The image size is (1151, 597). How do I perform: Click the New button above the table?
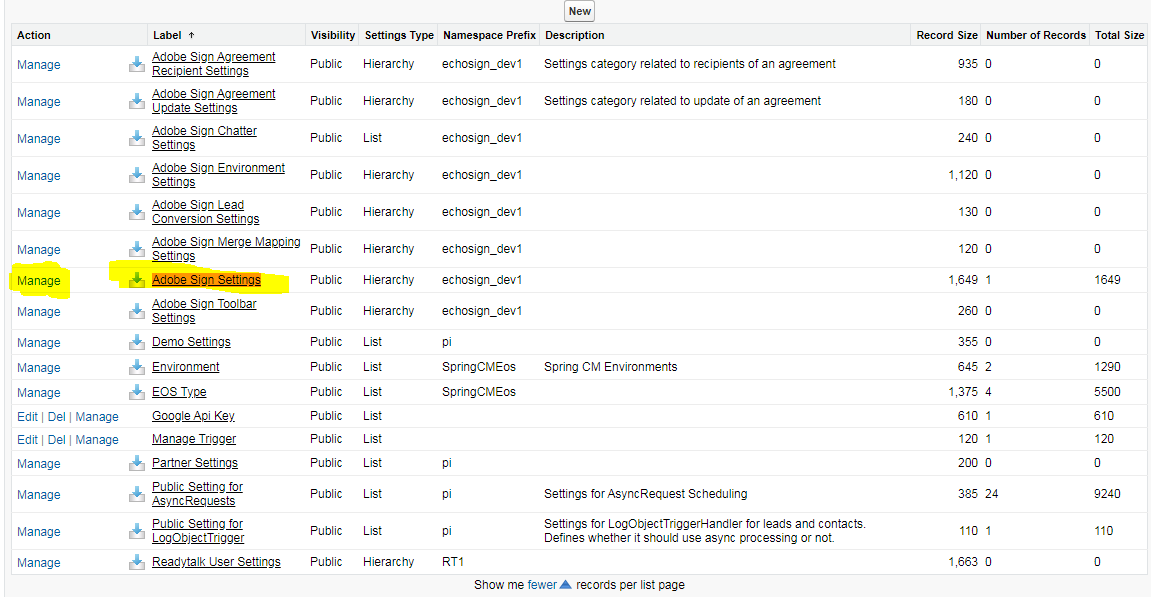[580, 11]
